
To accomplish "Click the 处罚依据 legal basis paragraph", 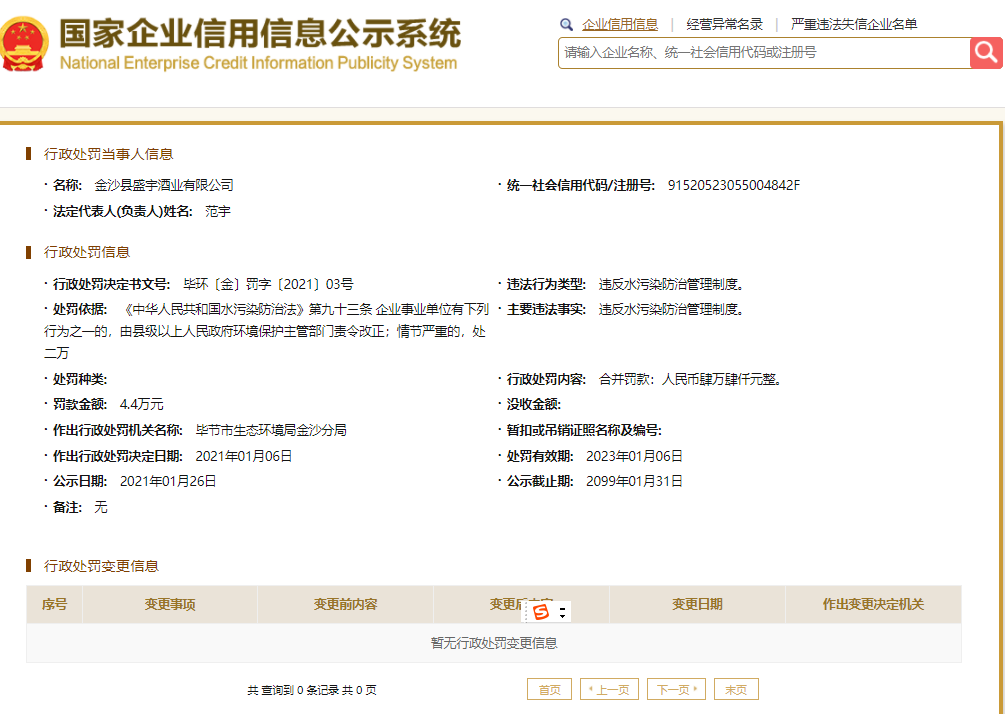I will click(267, 331).
